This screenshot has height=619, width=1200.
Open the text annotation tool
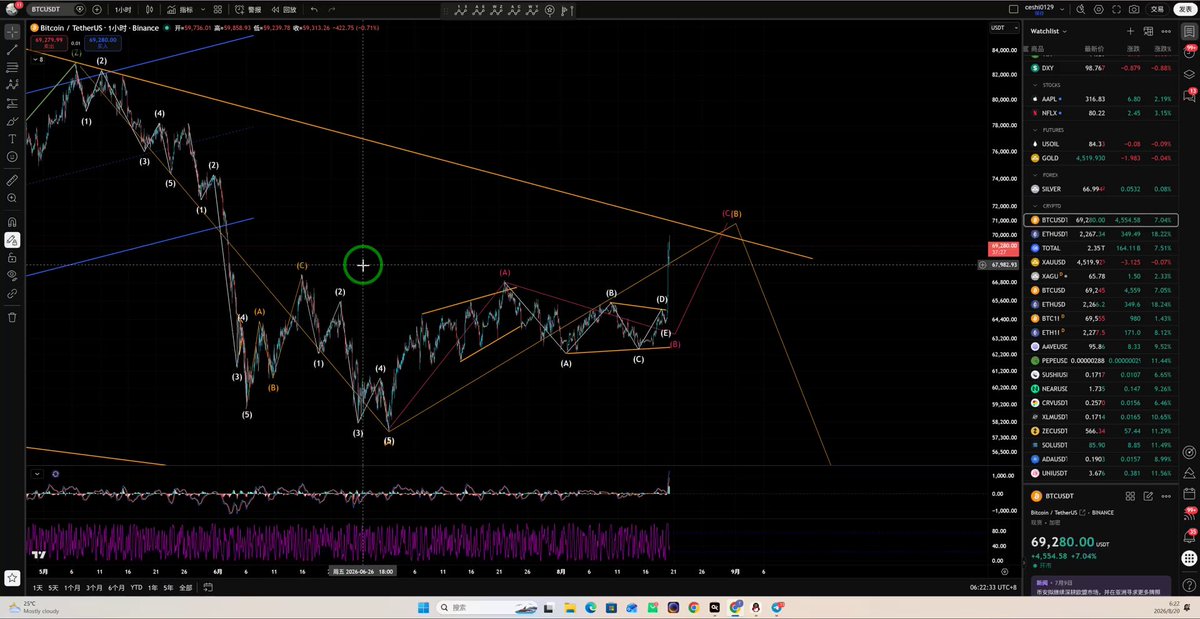point(12,139)
